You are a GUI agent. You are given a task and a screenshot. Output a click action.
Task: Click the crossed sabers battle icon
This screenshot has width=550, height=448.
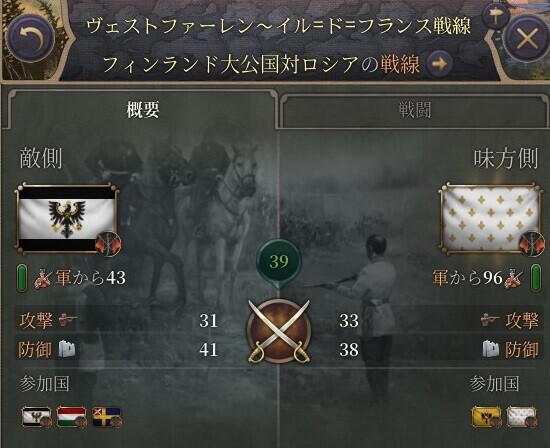(279, 332)
